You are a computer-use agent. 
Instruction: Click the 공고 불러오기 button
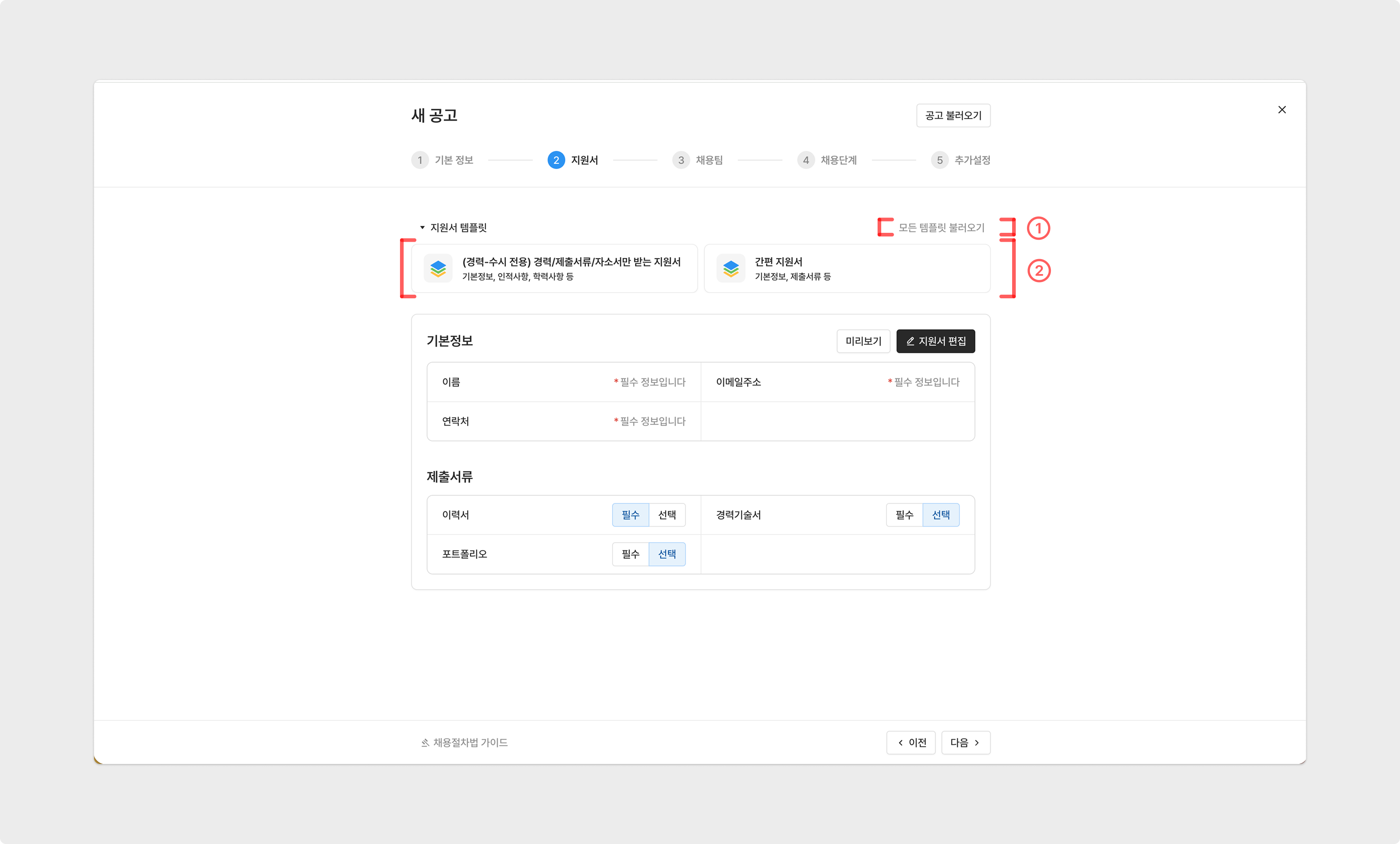tap(953, 115)
